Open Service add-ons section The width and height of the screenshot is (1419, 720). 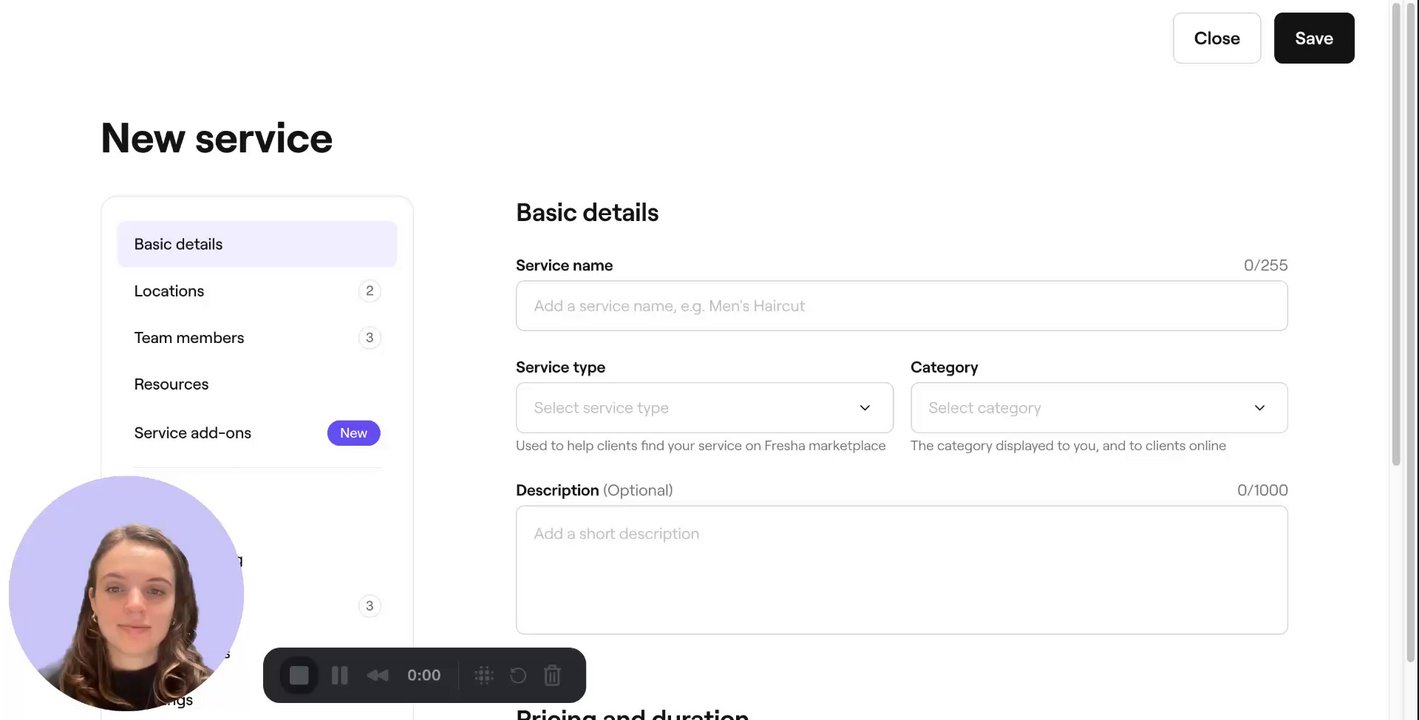tap(257, 433)
